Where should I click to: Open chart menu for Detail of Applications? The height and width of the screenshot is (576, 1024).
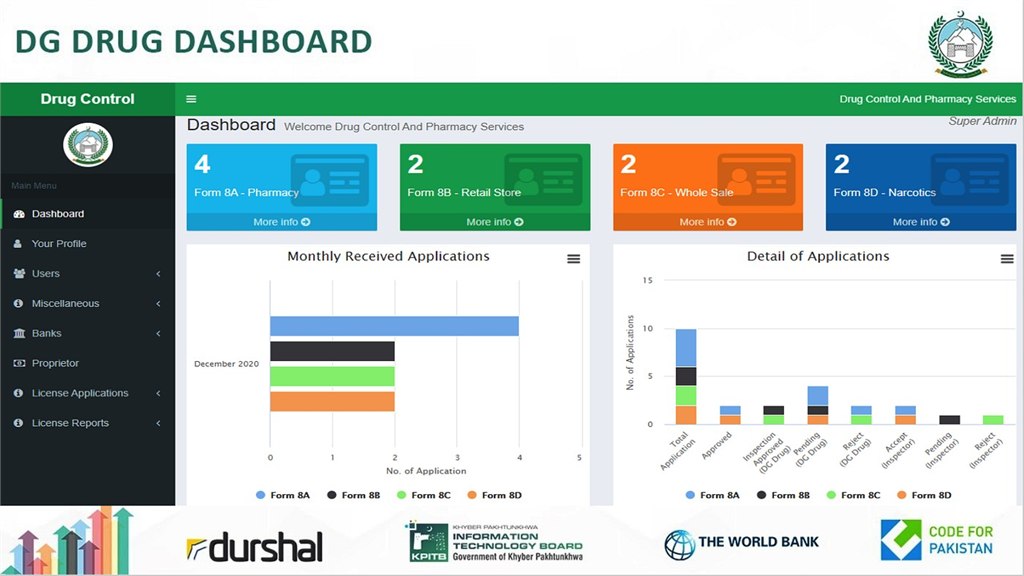pyautogui.click(x=1007, y=259)
